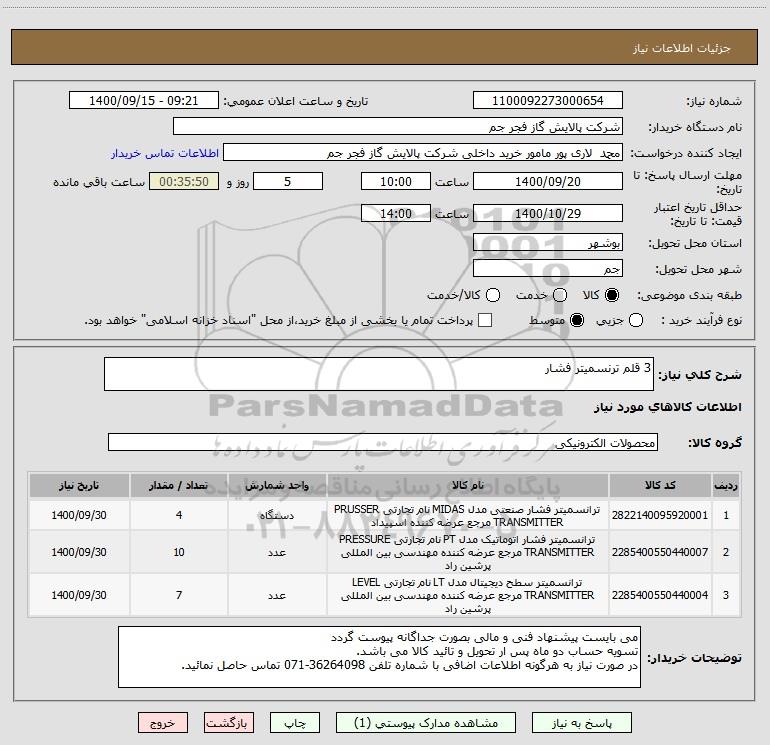The image size is (770, 745).
Task: Choose the جزیی purchase type radio
Action: [x=635, y=321]
